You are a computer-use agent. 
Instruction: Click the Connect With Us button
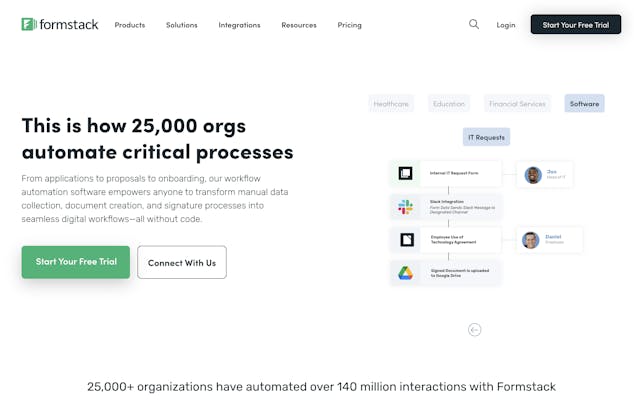(x=182, y=262)
